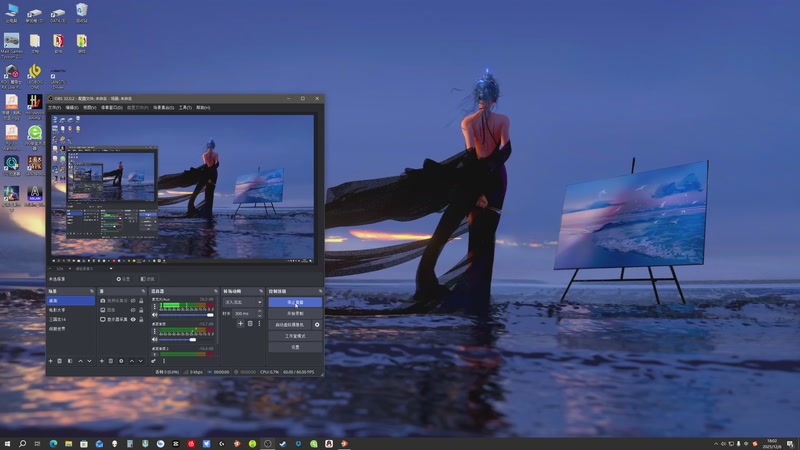Open advanced audio properties in mixer footer
Viewport: 800px width, 450px height.
click(154, 361)
